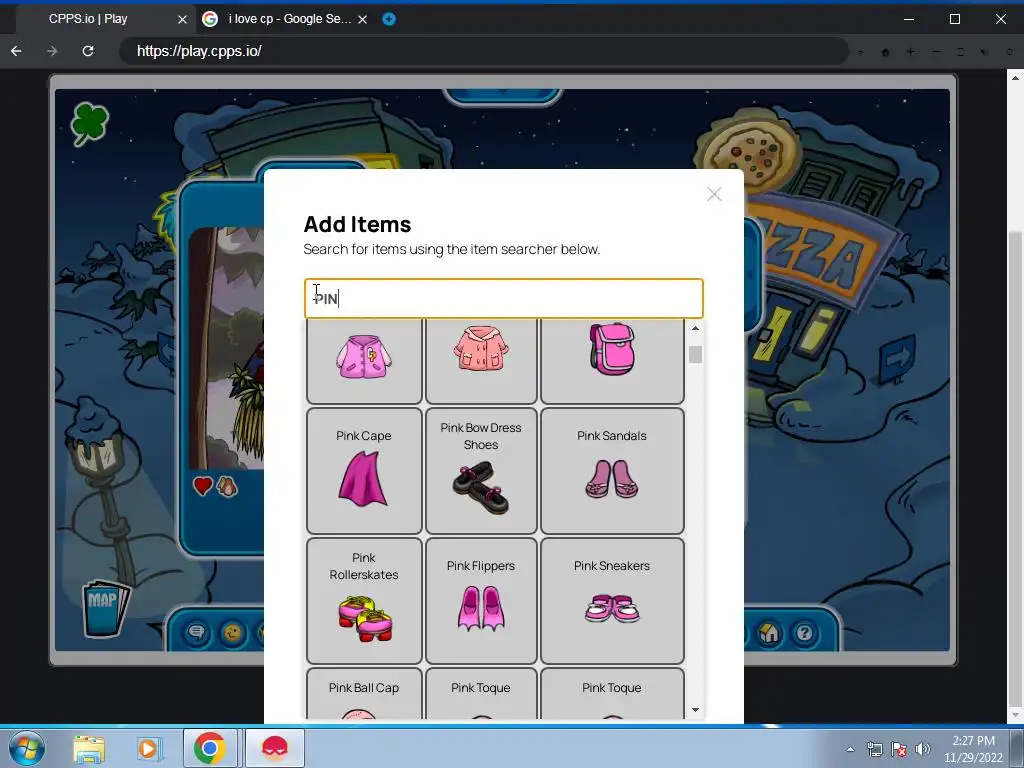1024x768 pixels.
Task: Open the red mask app in taskbar
Action: tap(275, 748)
